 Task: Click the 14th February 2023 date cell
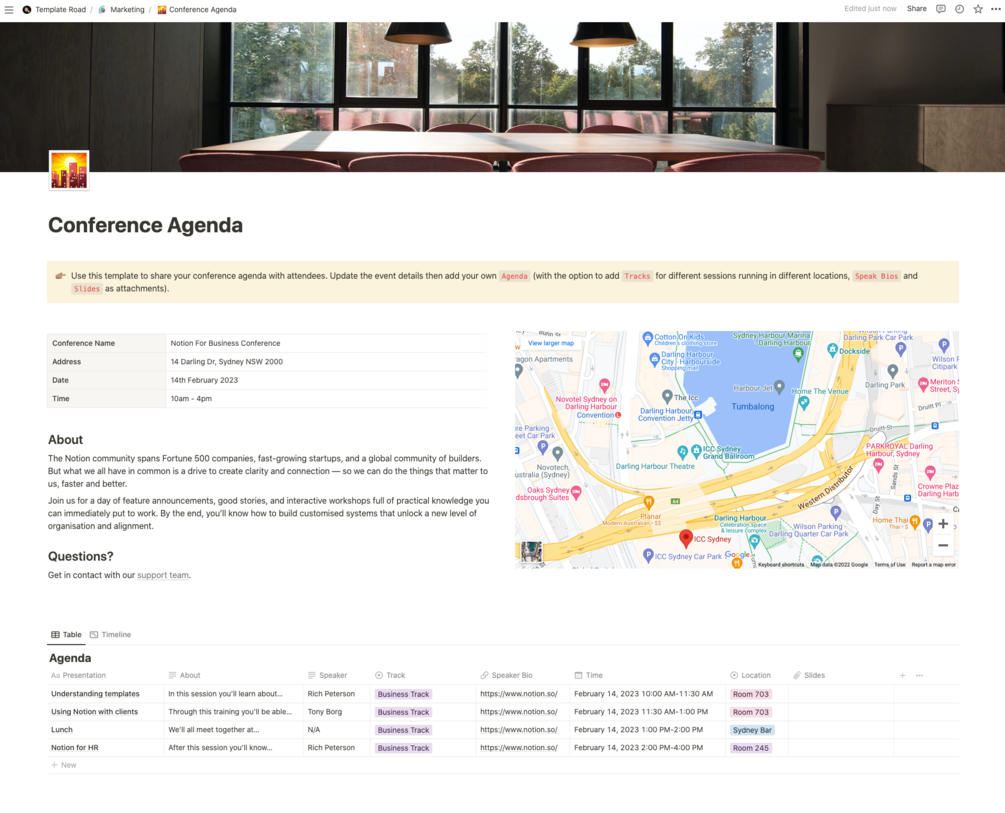326,380
